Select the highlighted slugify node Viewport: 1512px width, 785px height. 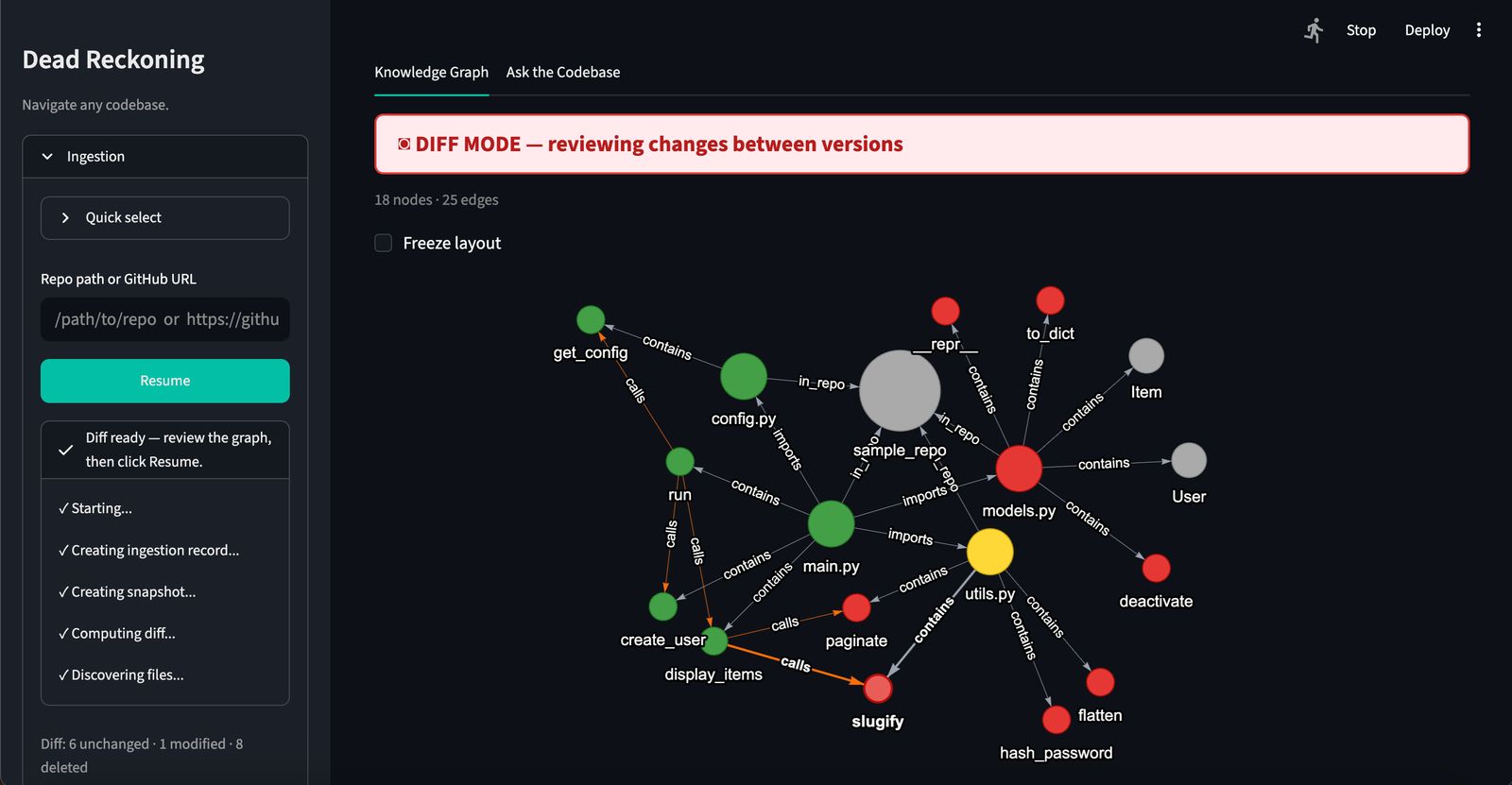tap(878, 689)
